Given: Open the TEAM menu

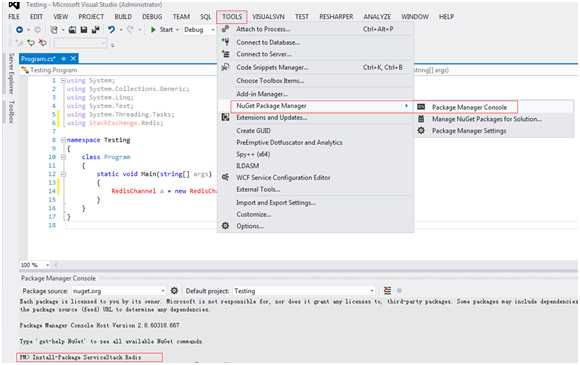Looking at the screenshot, I should pyautogui.click(x=181, y=17).
